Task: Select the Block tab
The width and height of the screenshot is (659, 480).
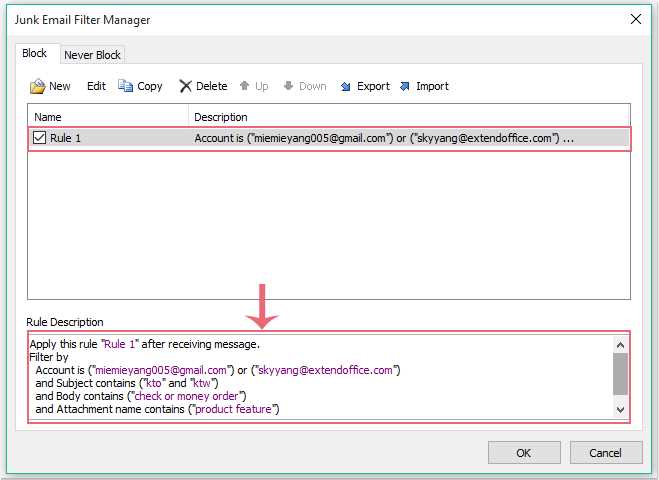Action: pyautogui.click(x=34, y=53)
